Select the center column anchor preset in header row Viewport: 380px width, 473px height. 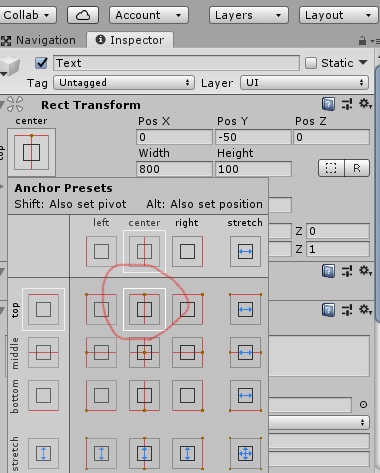tap(144, 251)
